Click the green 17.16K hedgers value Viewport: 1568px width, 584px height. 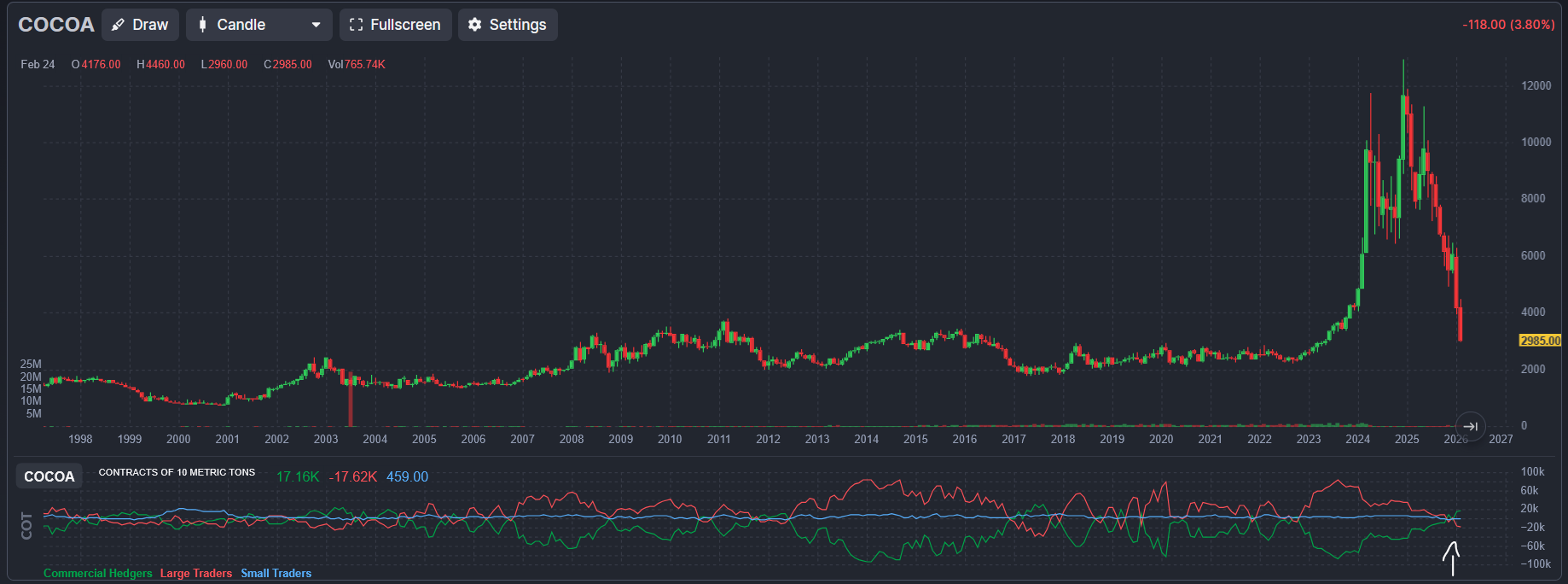[x=297, y=476]
